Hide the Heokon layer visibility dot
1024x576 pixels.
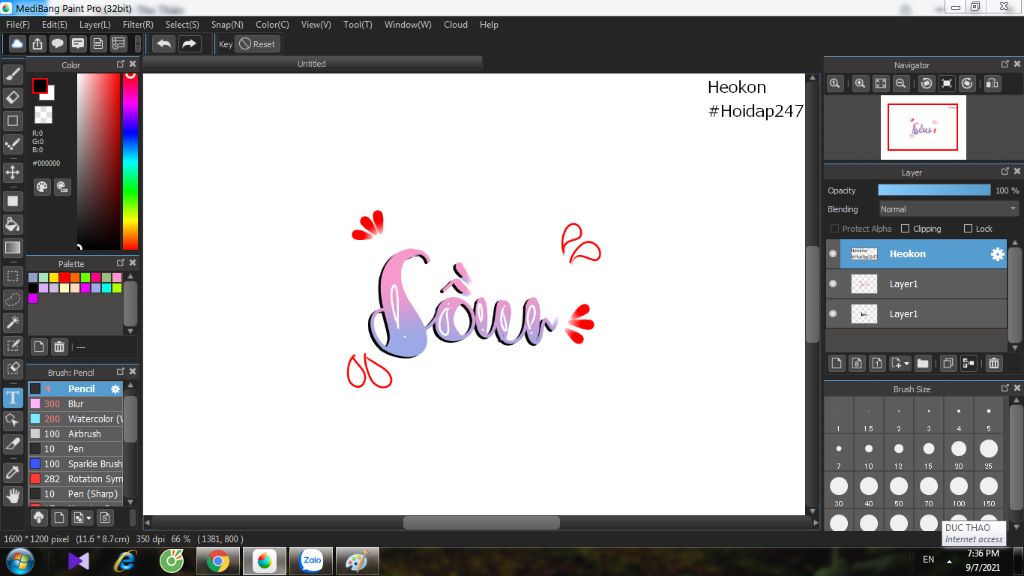833,254
